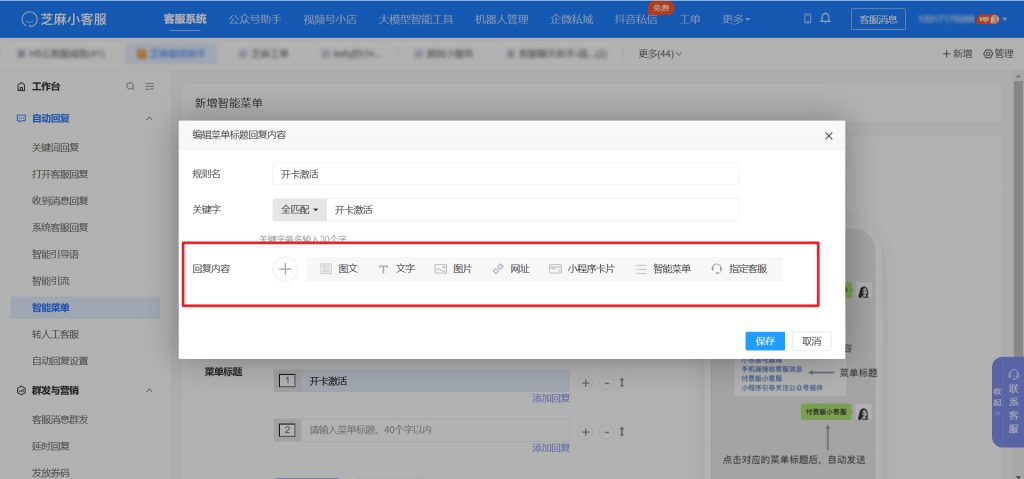This screenshot has height=479, width=1024.
Task: Switch to 客服系统 top tab
Action: point(185,19)
